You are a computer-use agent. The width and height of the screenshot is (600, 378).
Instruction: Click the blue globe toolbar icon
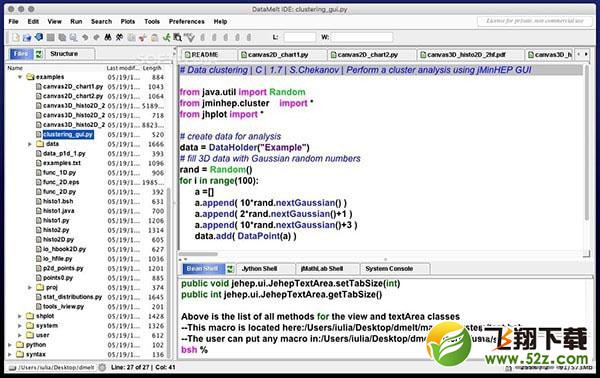[39, 37]
